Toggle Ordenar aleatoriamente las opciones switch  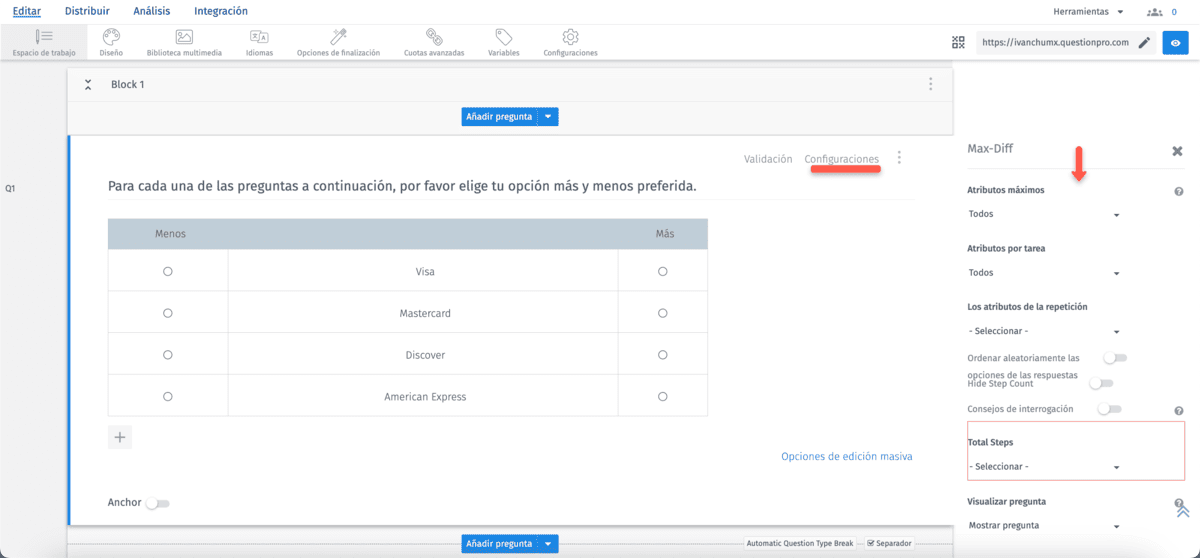(x=1114, y=358)
